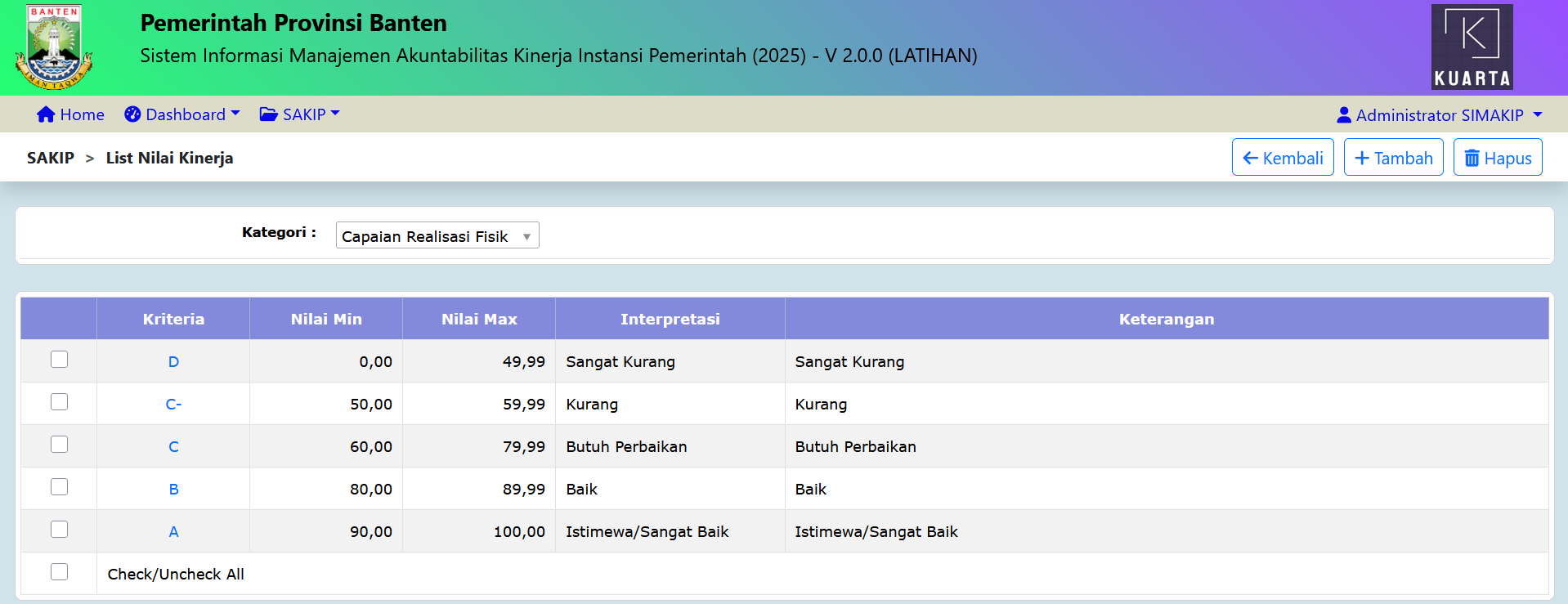Viewport: 1568px width, 604px height.
Task: Open the D criteria link
Action: (173, 361)
